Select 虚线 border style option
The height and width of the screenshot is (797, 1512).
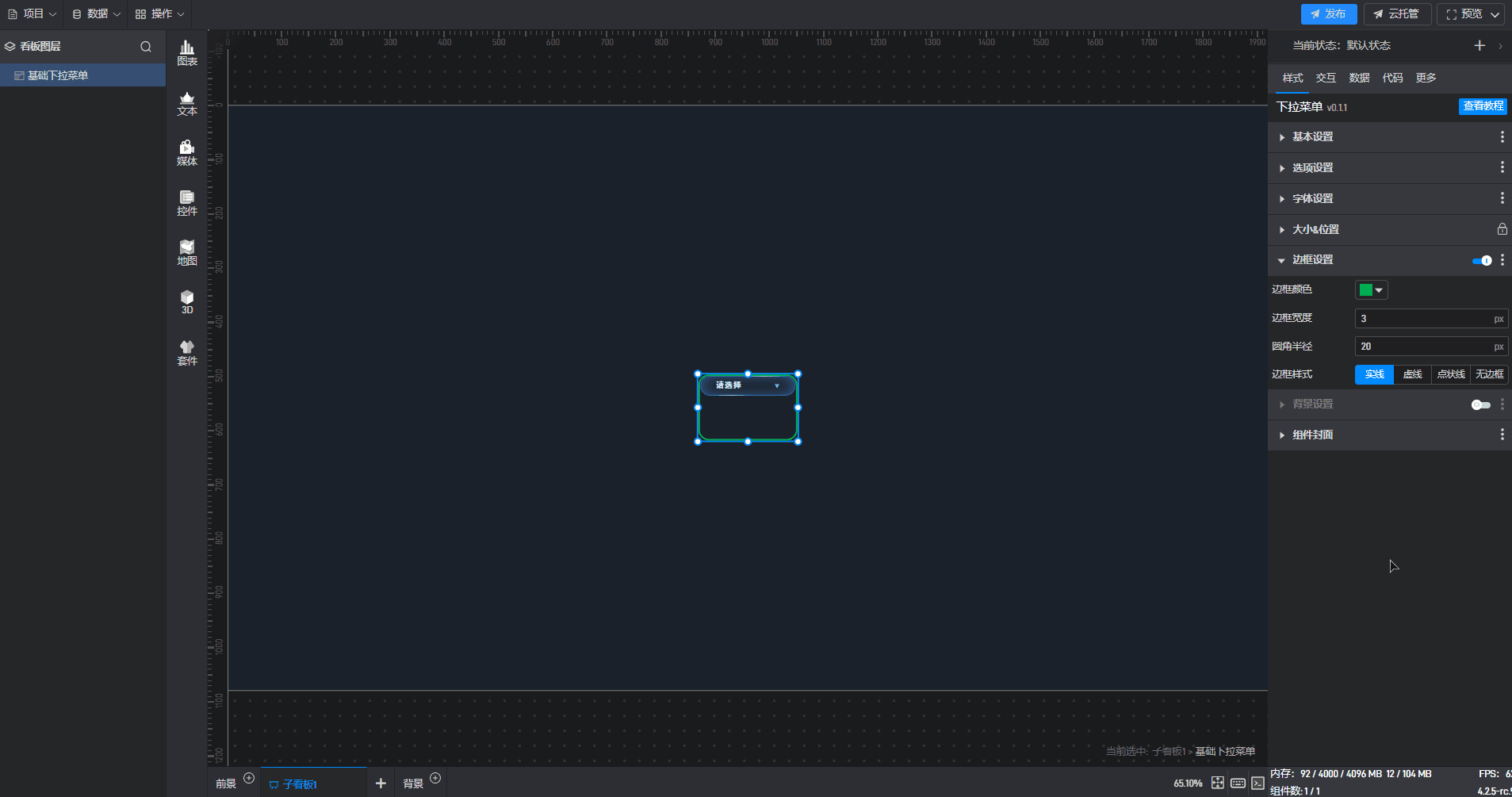[x=1412, y=374]
